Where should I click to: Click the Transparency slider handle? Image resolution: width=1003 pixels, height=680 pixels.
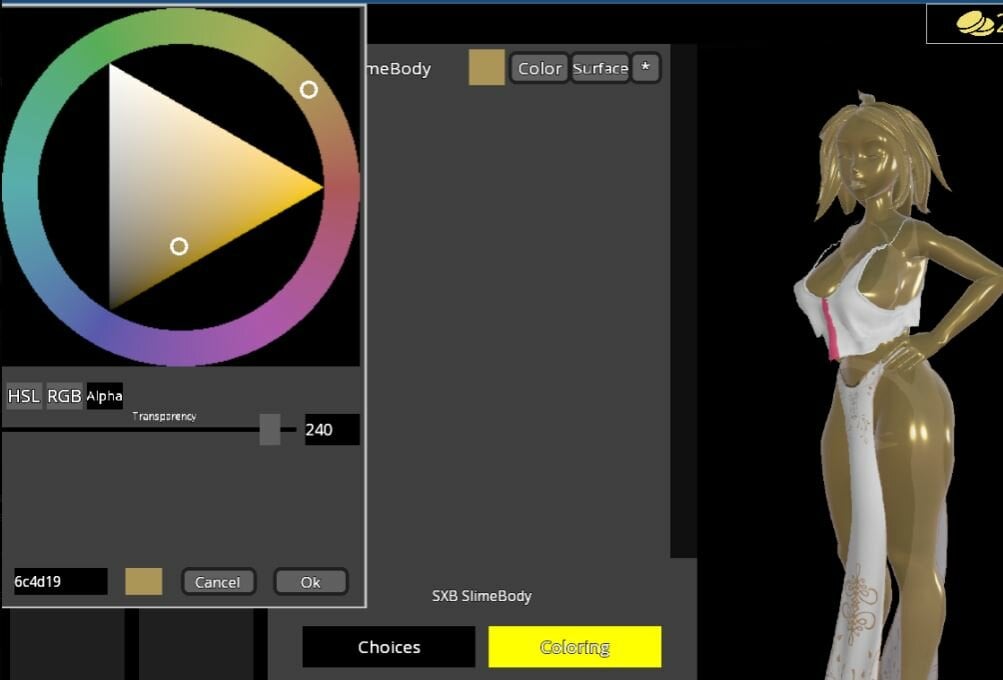(x=269, y=429)
